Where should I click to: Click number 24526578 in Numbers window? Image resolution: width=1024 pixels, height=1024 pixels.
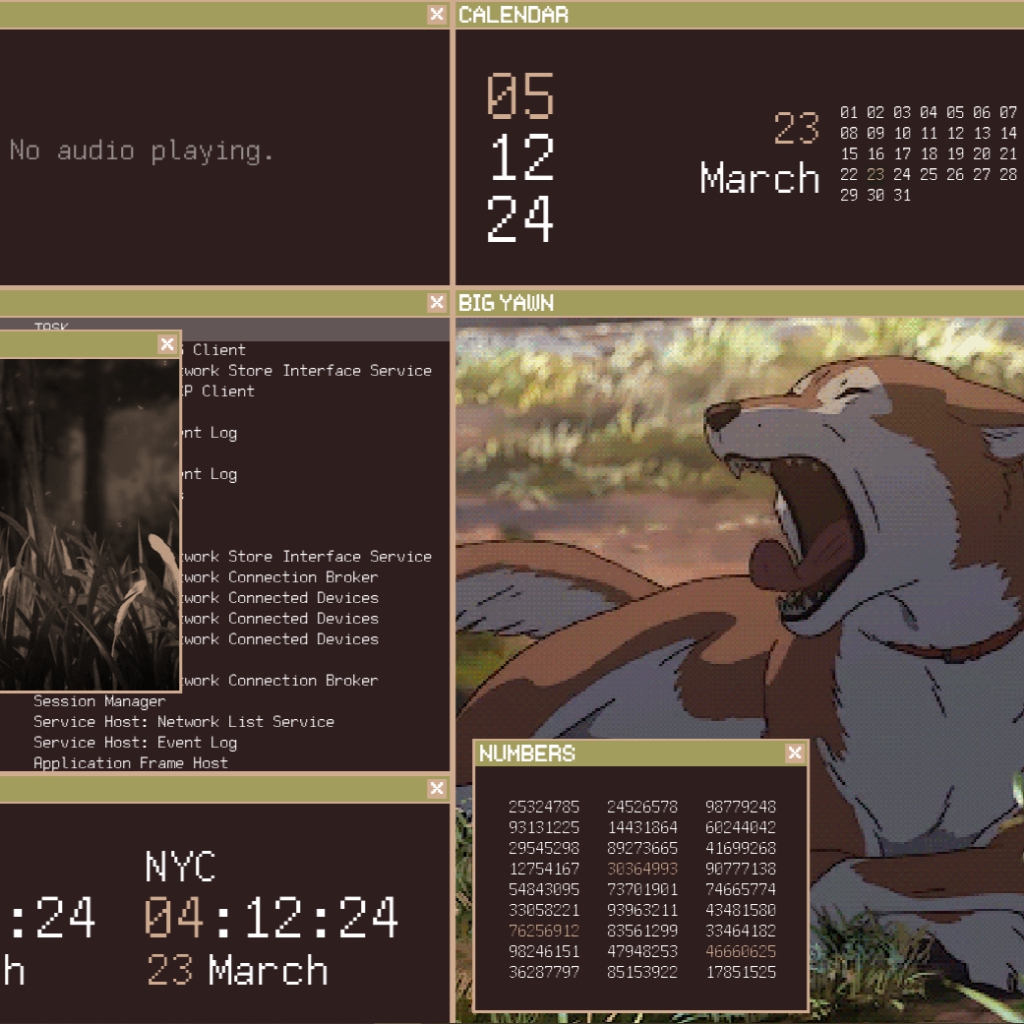[643, 807]
